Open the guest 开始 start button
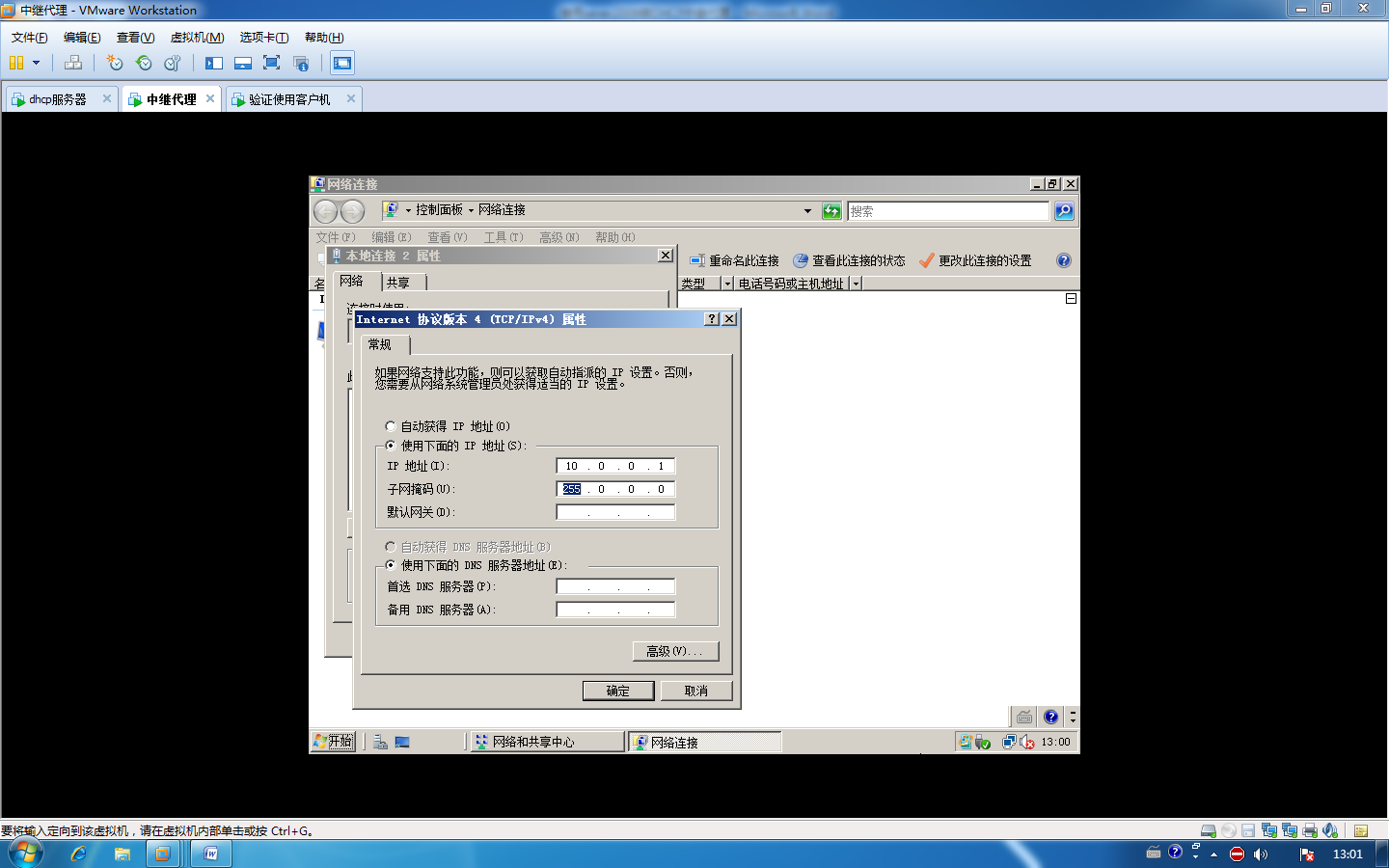This screenshot has height=868, width=1389. [x=334, y=742]
